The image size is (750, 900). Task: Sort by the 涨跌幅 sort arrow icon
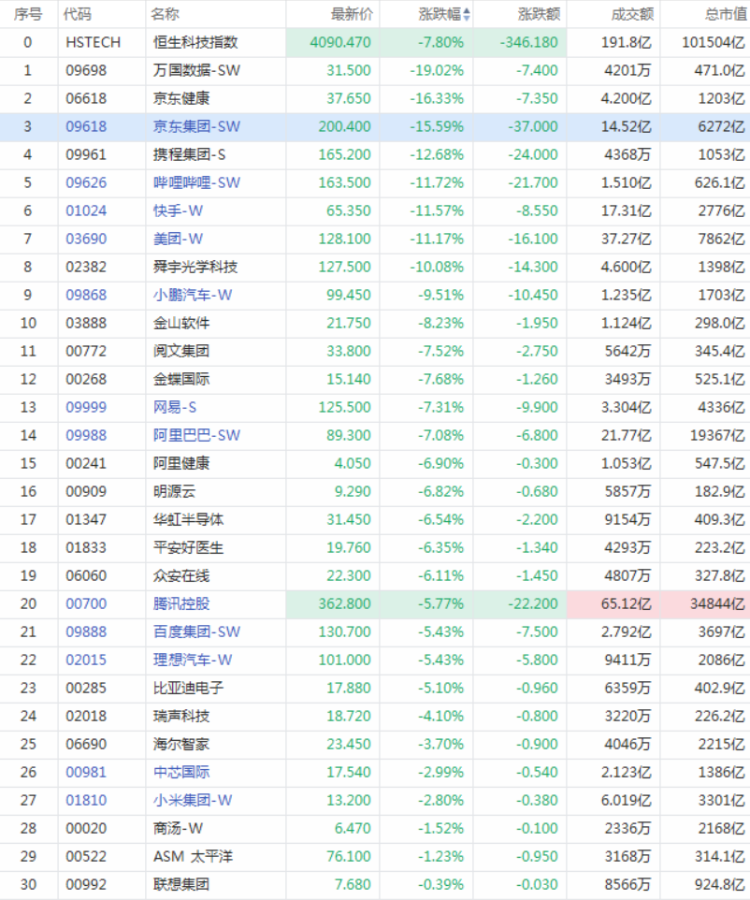pyautogui.click(x=467, y=14)
